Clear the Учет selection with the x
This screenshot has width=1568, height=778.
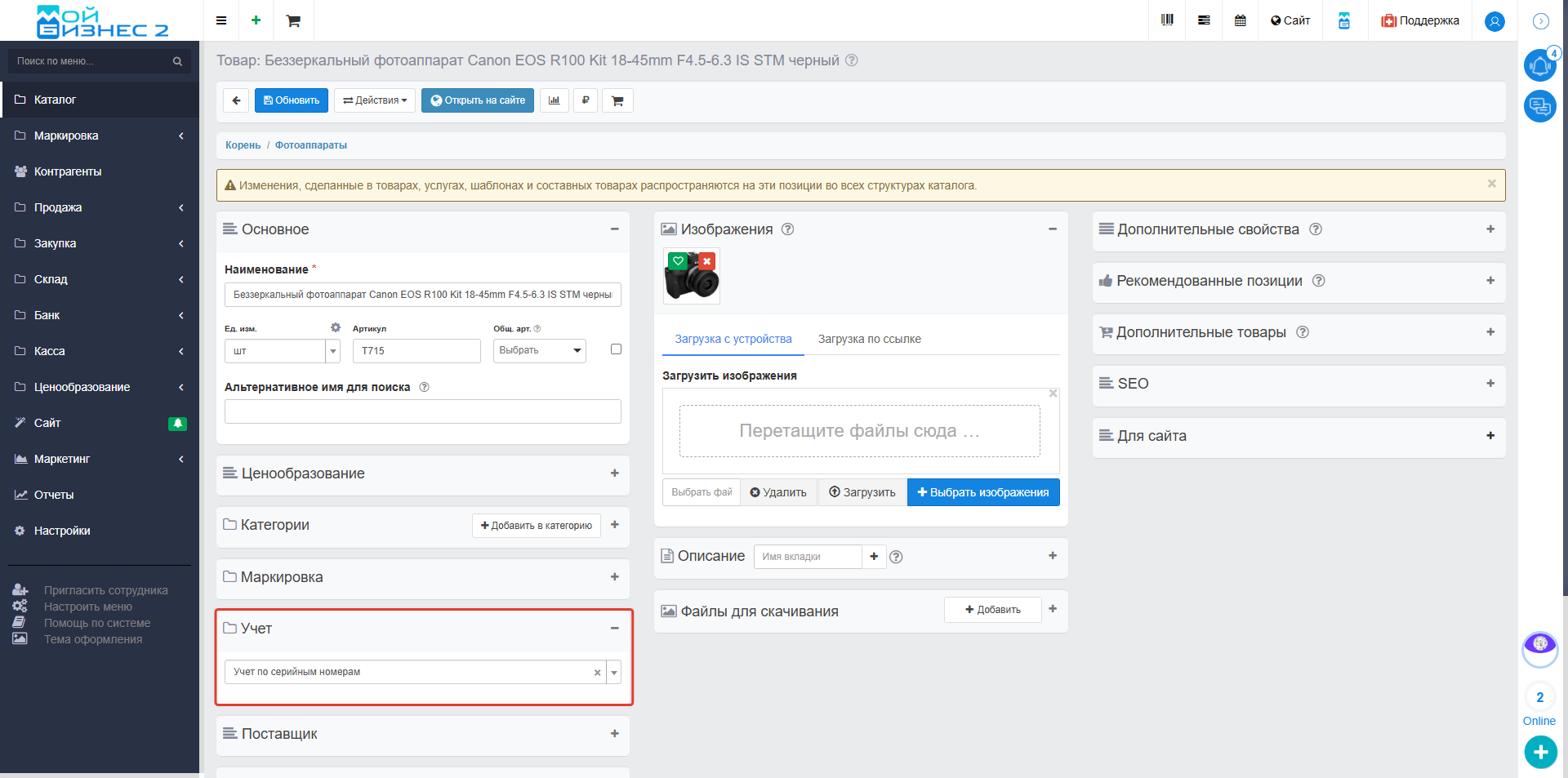click(597, 673)
